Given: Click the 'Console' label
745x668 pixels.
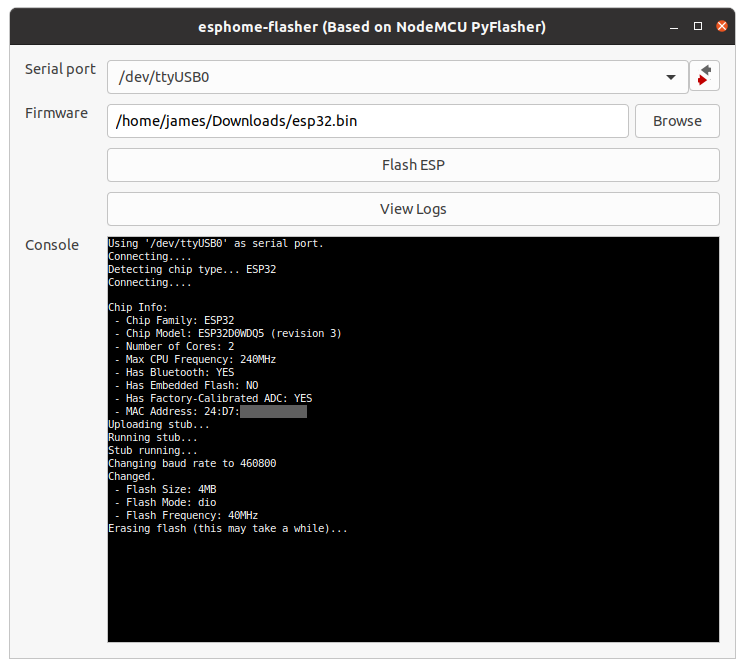Looking at the screenshot, I should click(x=52, y=245).
